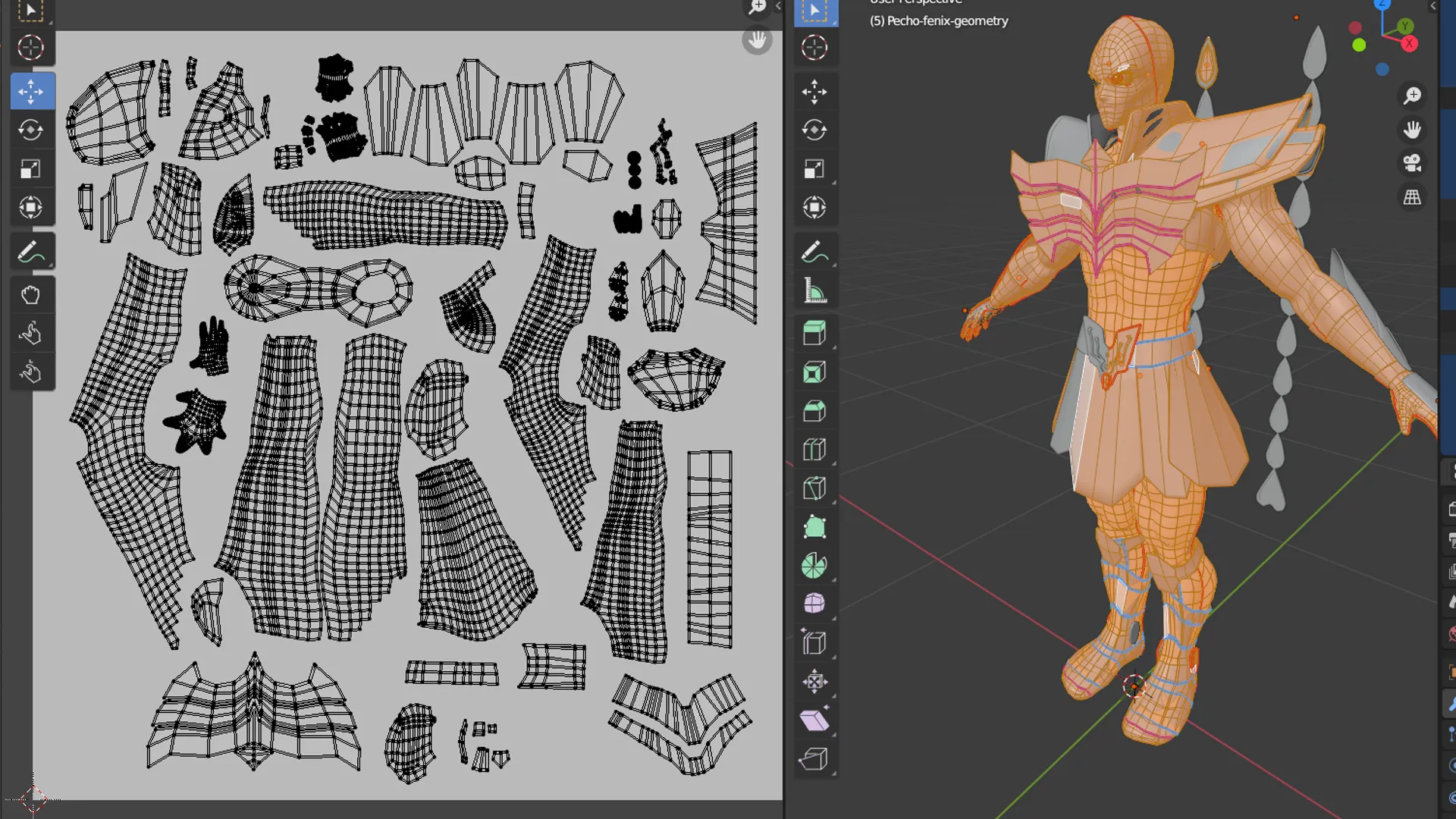This screenshot has width=1456, height=819.
Task: Select the Select Box tool in 3D viewport
Action: tap(815, 11)
